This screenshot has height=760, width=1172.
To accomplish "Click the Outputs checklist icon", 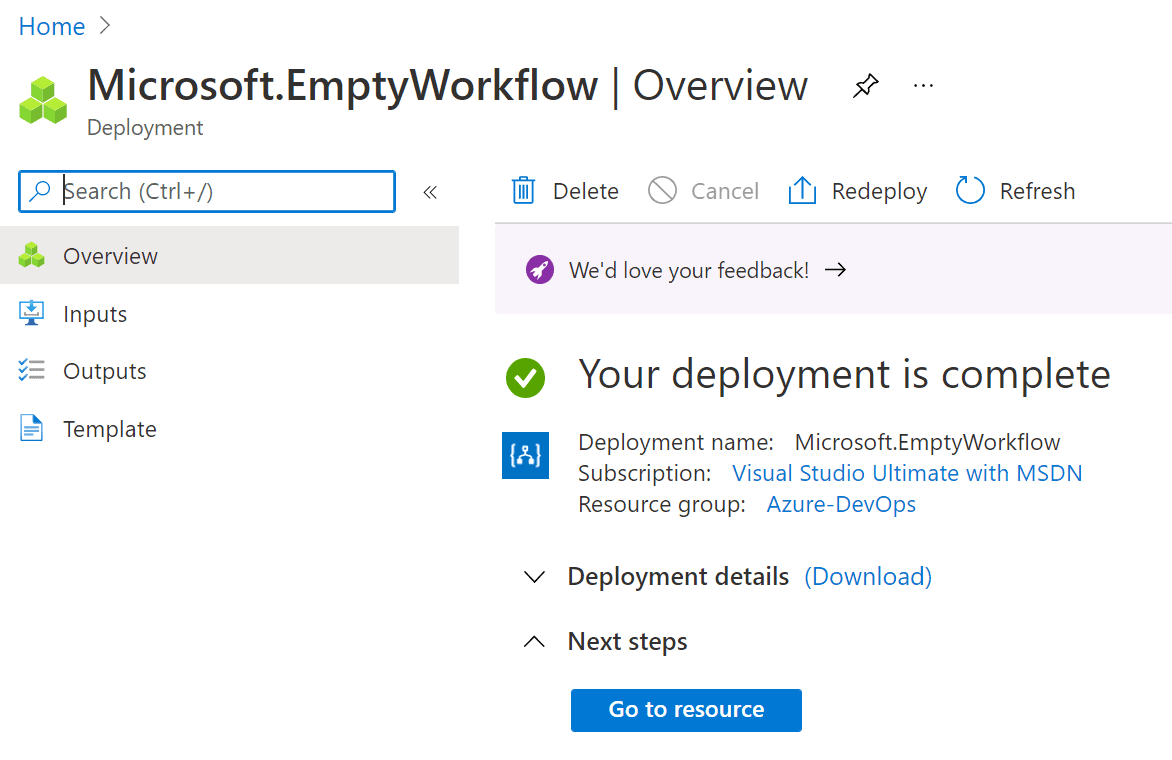I will tap(31, 371).
